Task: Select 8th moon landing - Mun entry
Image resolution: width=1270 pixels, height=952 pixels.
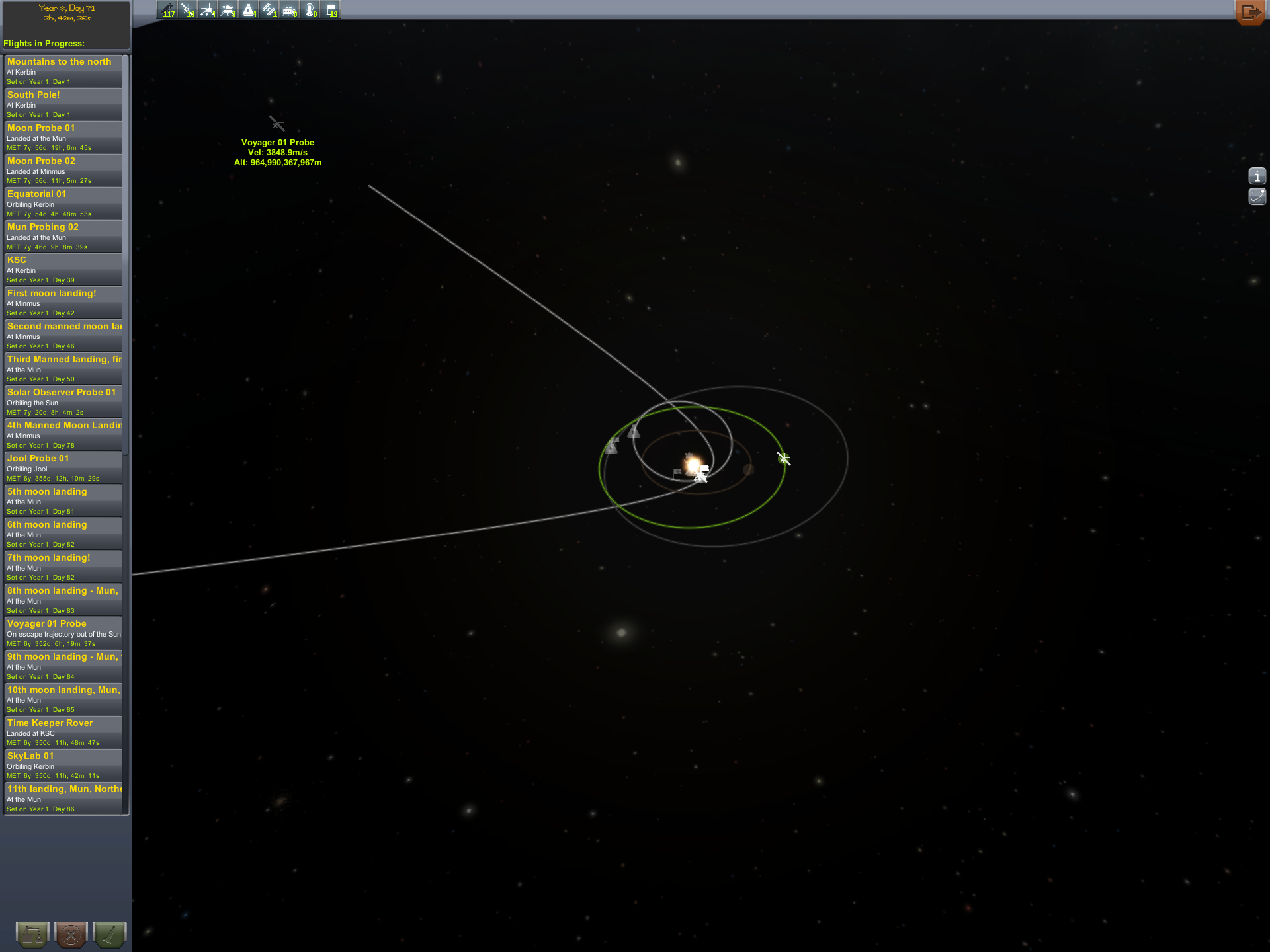Action: [x=63, y=600]
